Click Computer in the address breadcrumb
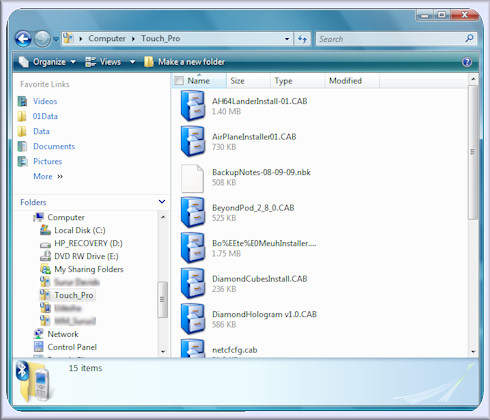490x420 pixels. (x=107, y=39)
